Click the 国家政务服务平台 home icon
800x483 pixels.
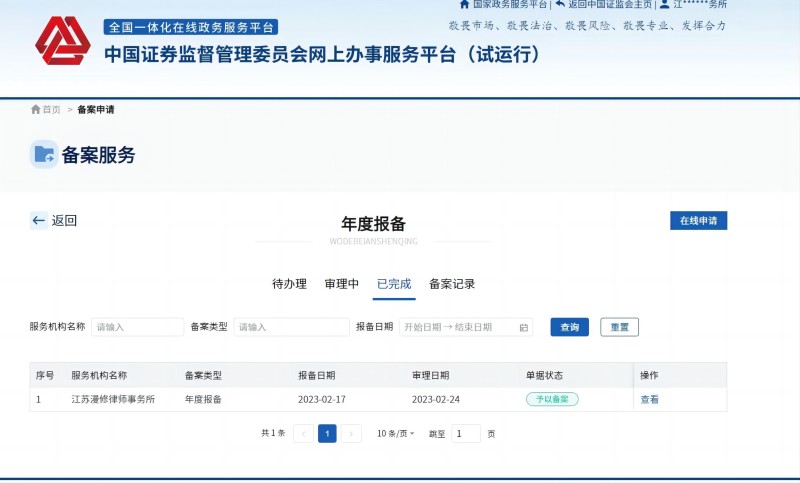click(x=464, y=5)
